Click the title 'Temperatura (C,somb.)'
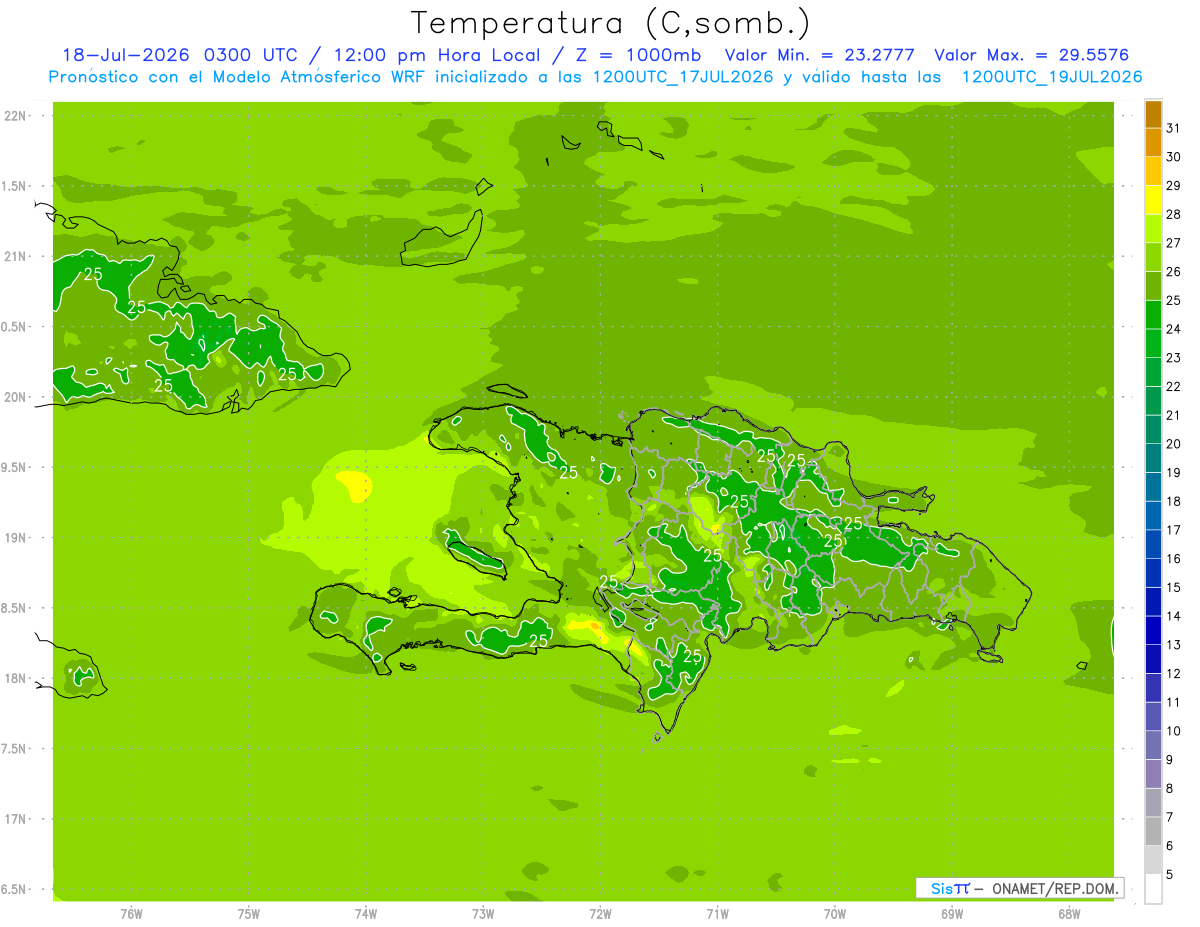This screenshot has height=927, width=1200. tap(610, 23)
